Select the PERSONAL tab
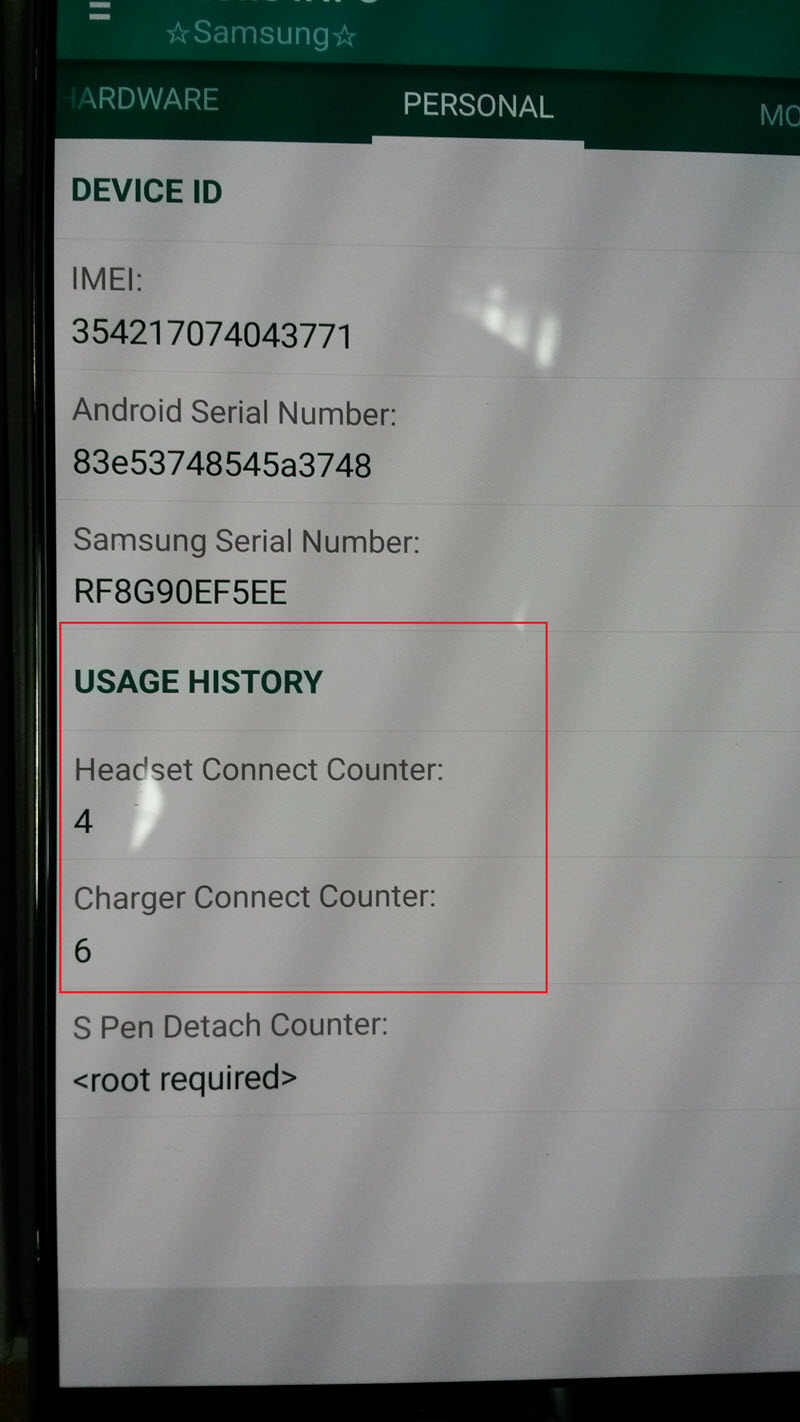The width and height of the screenshot is (800, 1422). coord(478,106)
